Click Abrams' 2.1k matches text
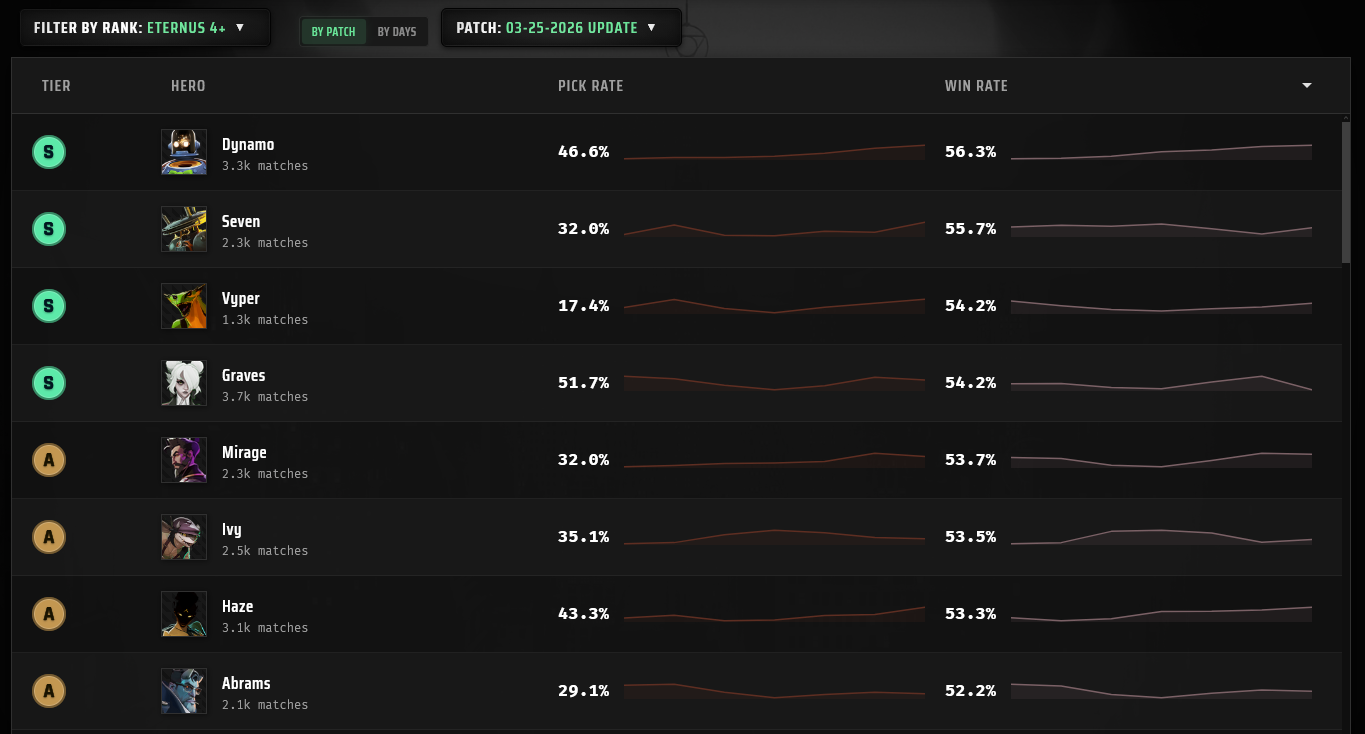Viewport: 1365px width, 734px height. point(265,705)
